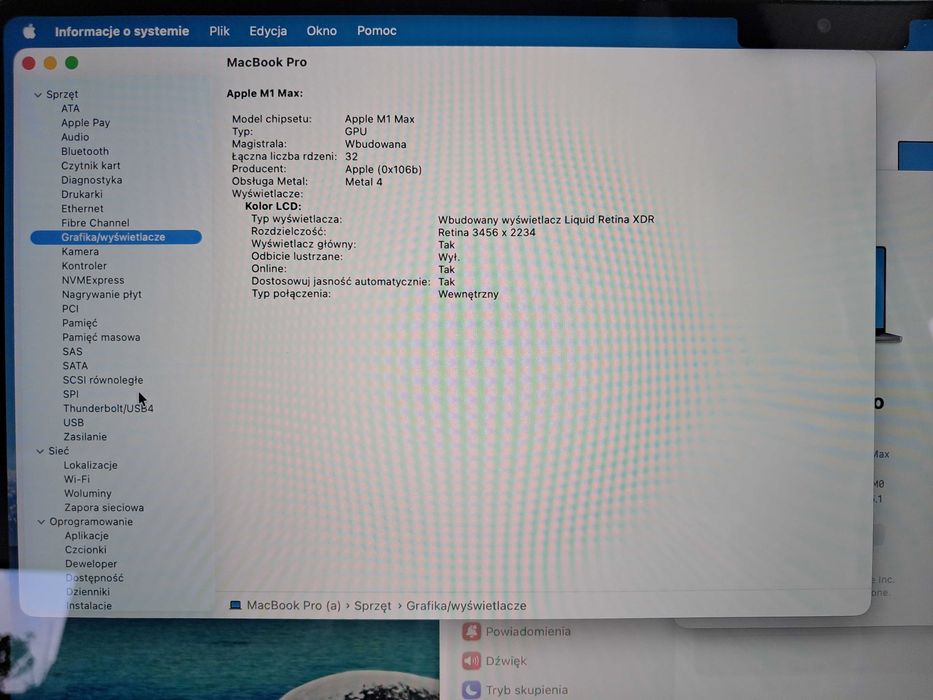Select Aplikacje under Oprogramowanie
Viewport: 933px width, 700px height.
[86, 536]
